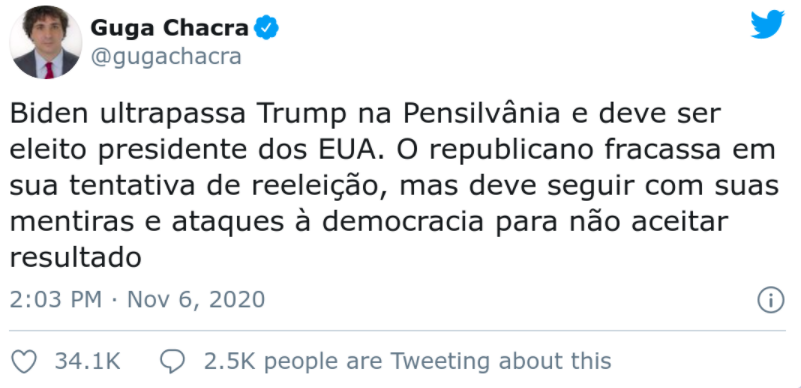The height and width of the screenshot is (388, 801).
Task: Open Guga Chacra's profile picture
Action: [45, 42]
